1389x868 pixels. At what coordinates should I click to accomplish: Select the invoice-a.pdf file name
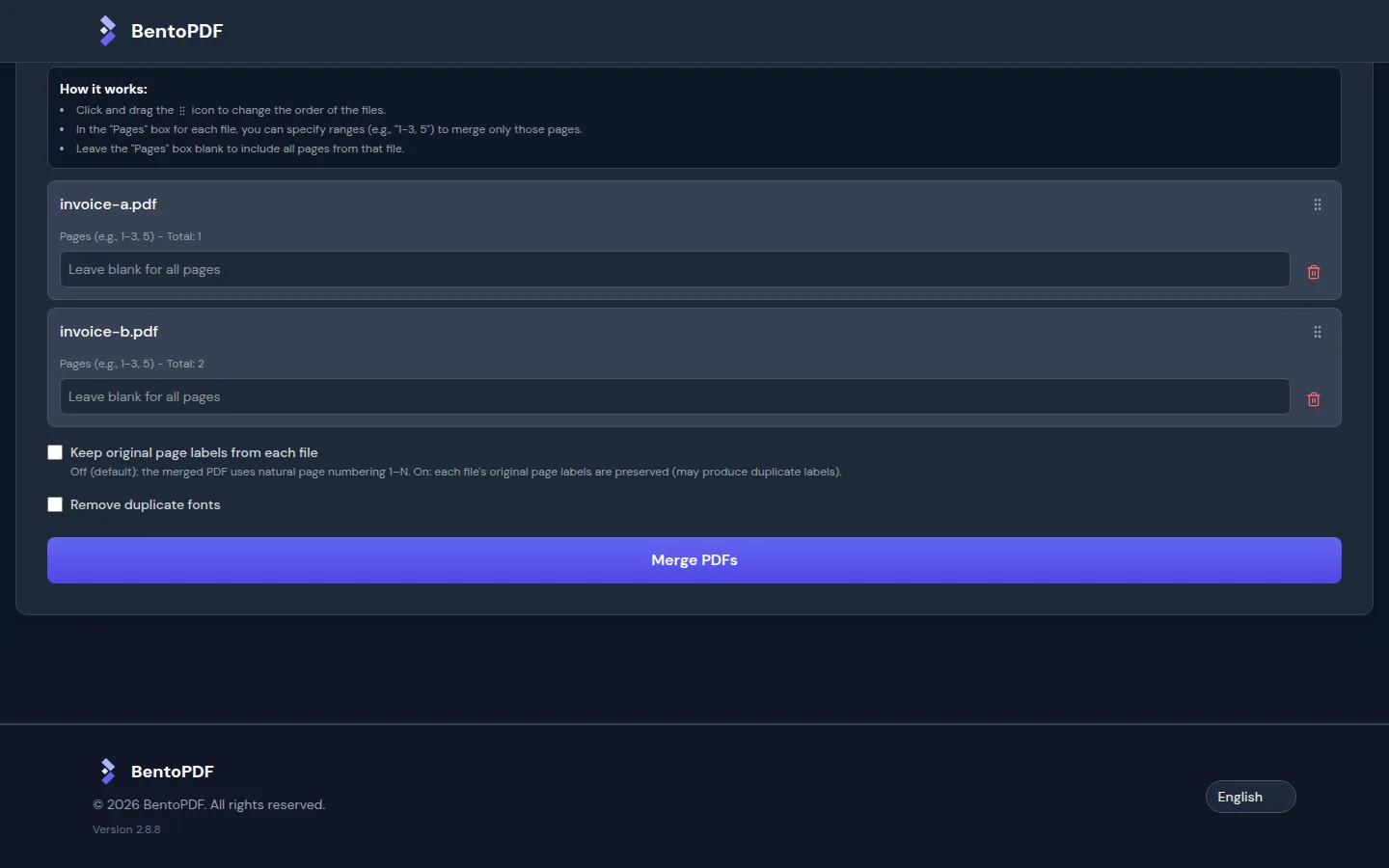point(108,204)
